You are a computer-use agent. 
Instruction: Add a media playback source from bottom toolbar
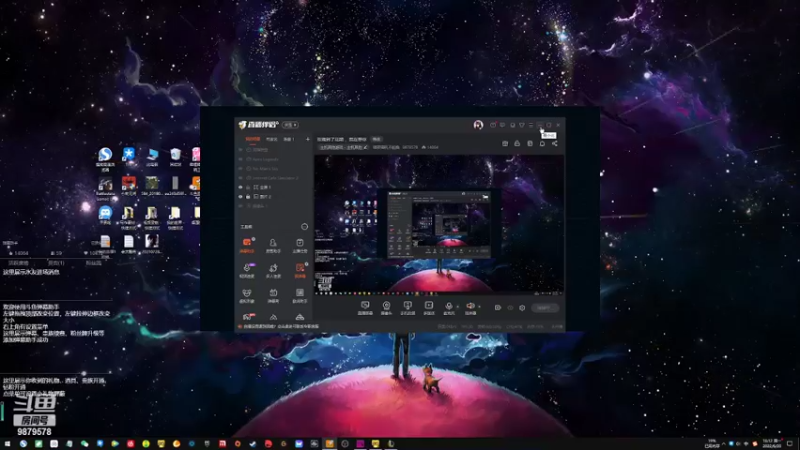(429, 307)
